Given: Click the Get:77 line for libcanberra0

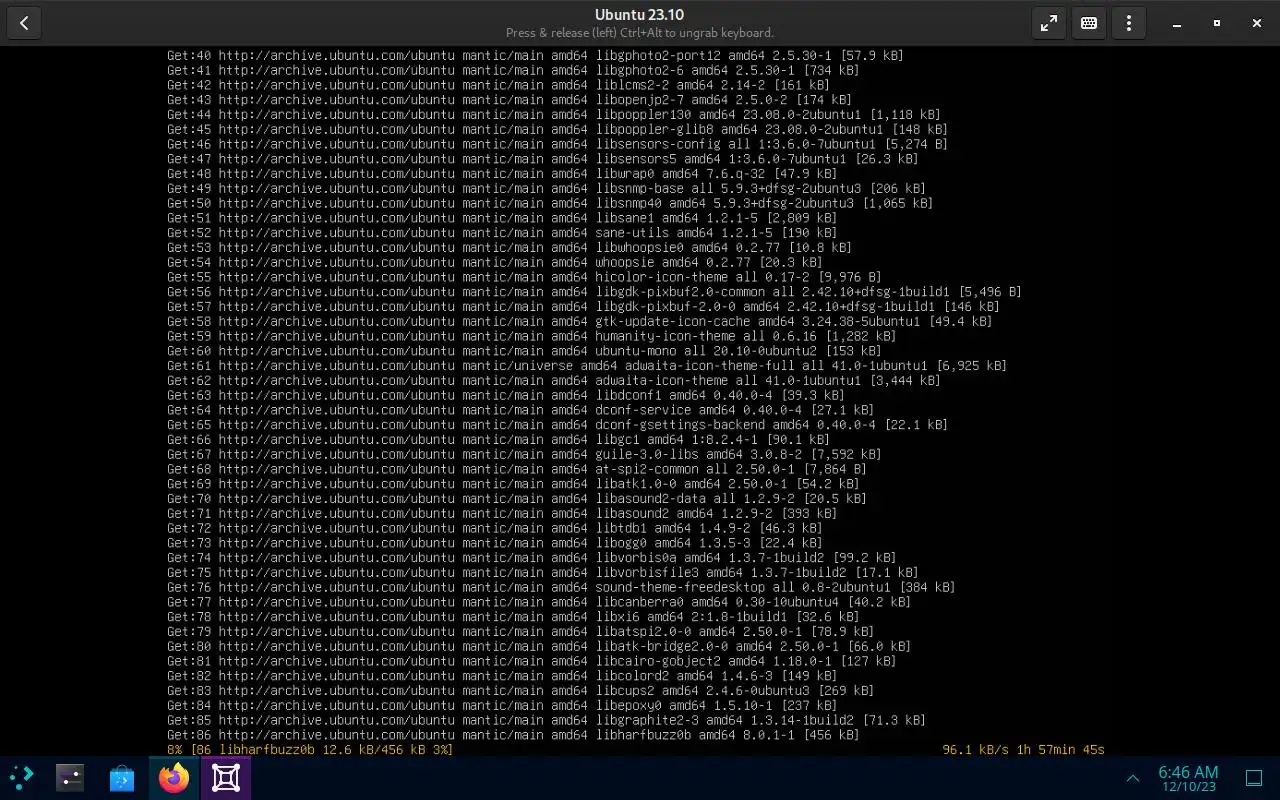Looking at the screenshot, I should [x=539, y=601].
